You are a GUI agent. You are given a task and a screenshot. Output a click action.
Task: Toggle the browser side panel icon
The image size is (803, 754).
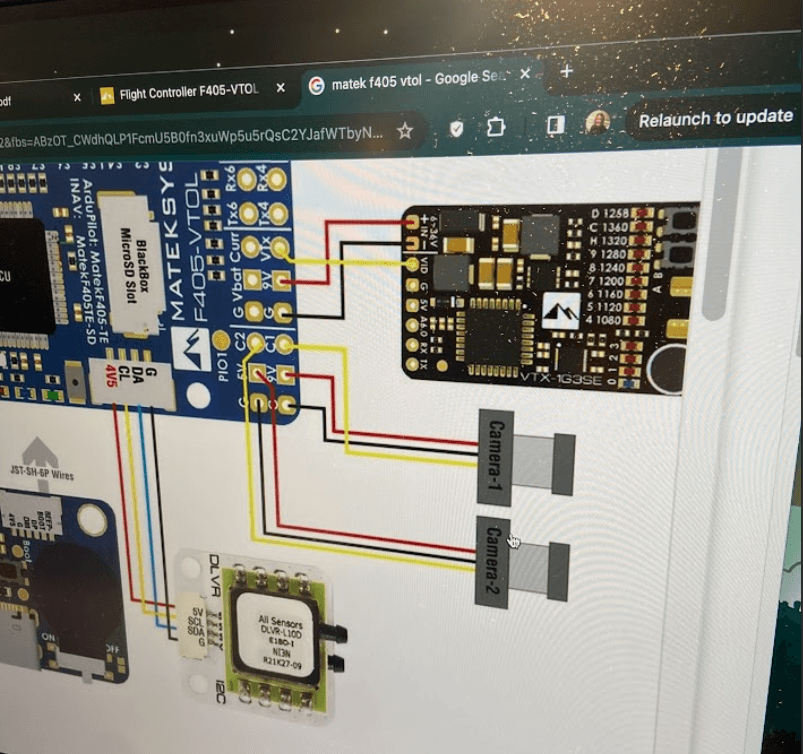pos(556,124)
